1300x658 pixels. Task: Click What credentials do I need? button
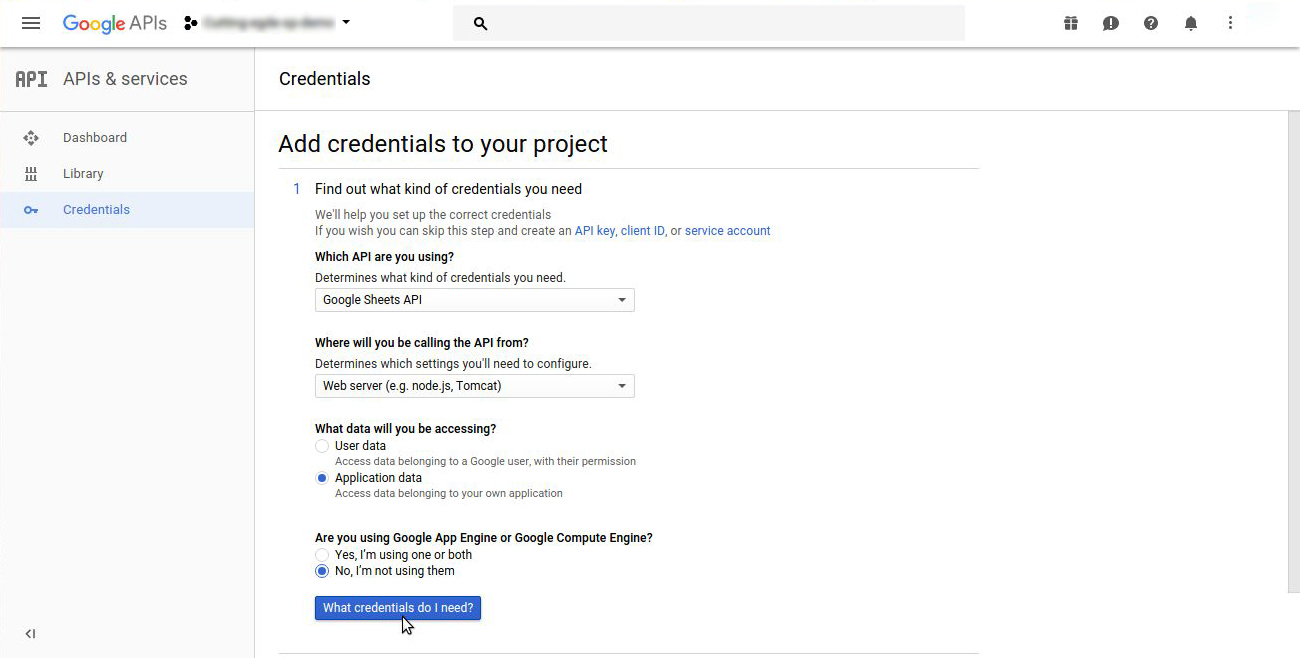[398, 608]
